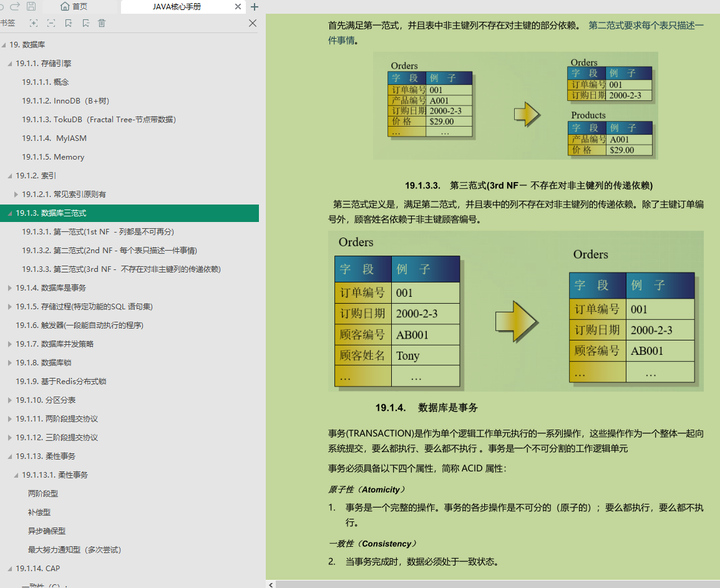This screenshot has width=720, height=588.
Task: Select the highlighted 19.1.3. 数据库三范式 bookmark
Action: (x=129, y=213)
